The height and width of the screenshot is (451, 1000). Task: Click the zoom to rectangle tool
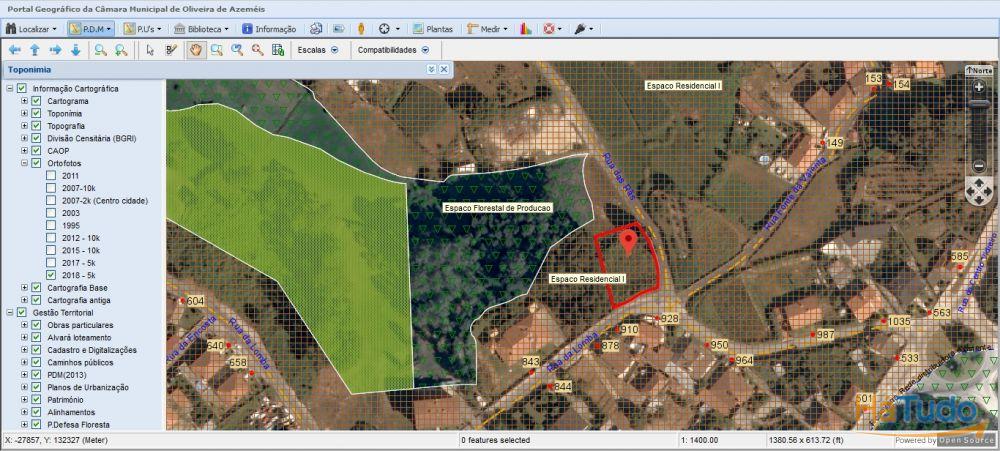click(216, 49)
